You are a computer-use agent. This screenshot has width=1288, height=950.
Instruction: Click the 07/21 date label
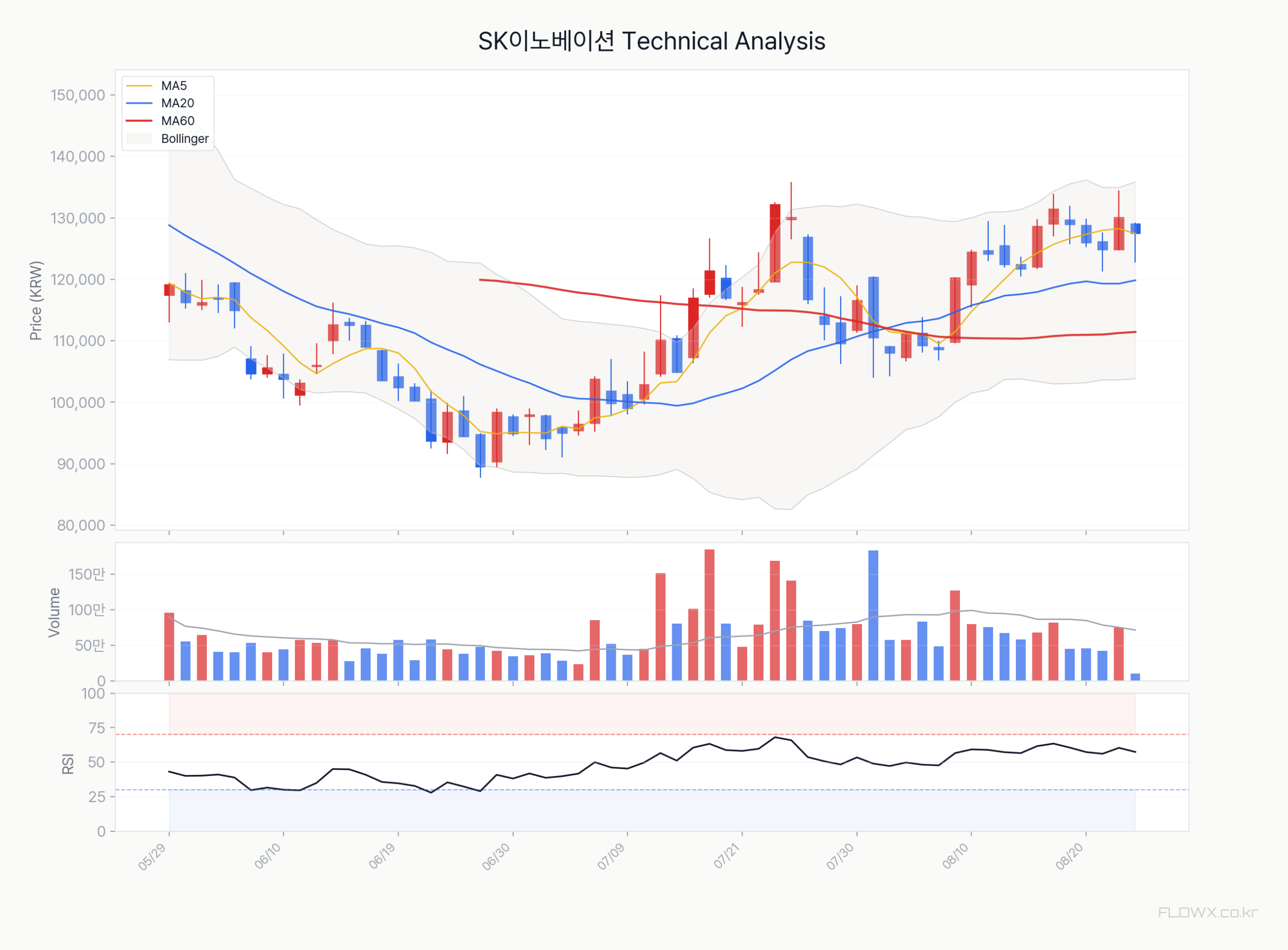[727, 856]
